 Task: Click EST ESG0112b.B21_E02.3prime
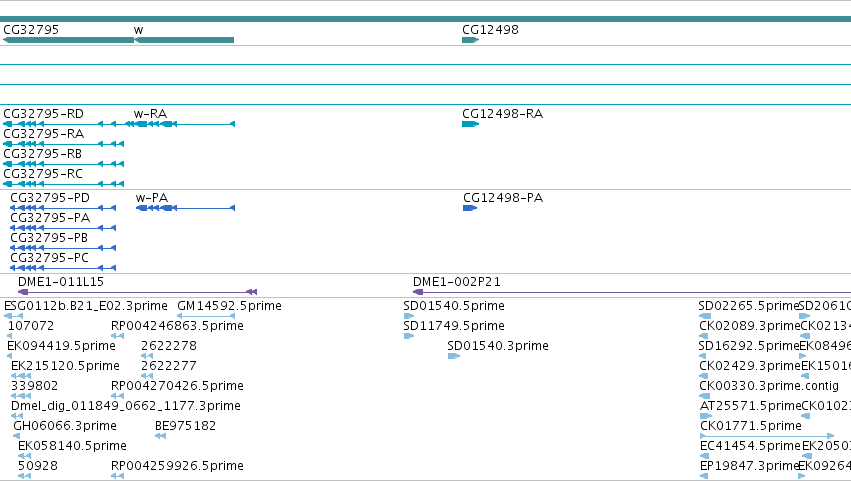coord(14,316)
